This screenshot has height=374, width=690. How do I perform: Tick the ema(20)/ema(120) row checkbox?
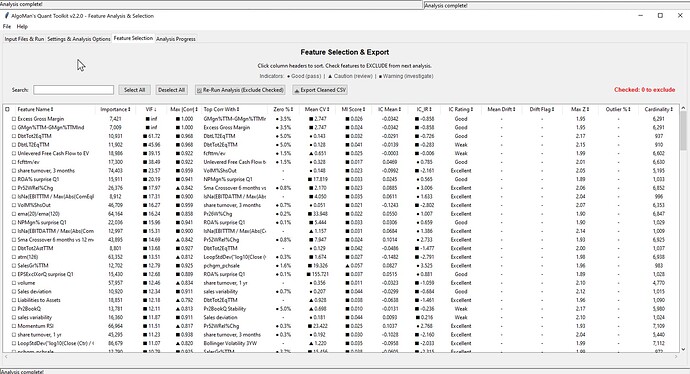point(14,214)
